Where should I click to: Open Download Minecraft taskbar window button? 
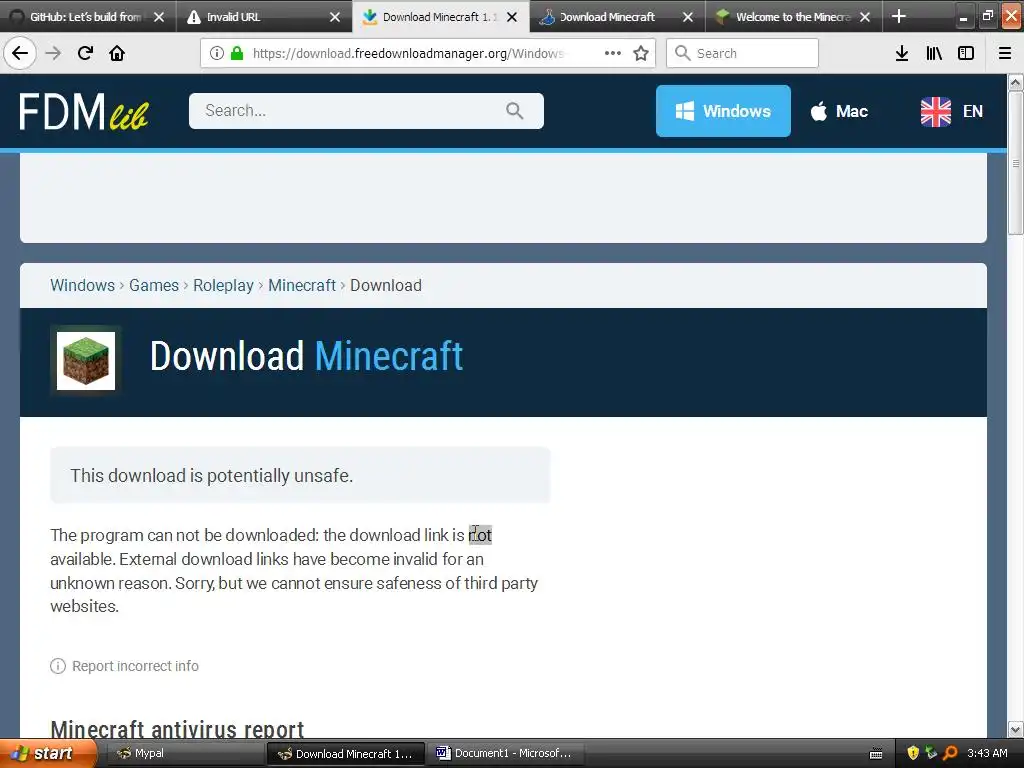346,754
